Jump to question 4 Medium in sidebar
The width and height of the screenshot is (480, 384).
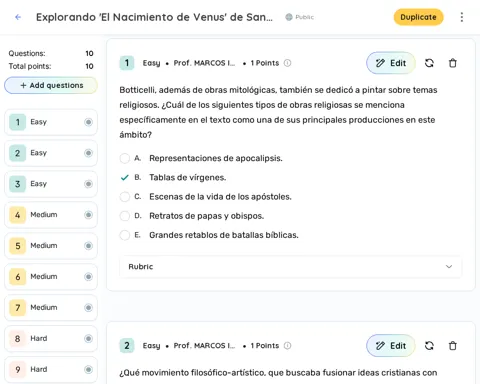(x=51, y=215)
